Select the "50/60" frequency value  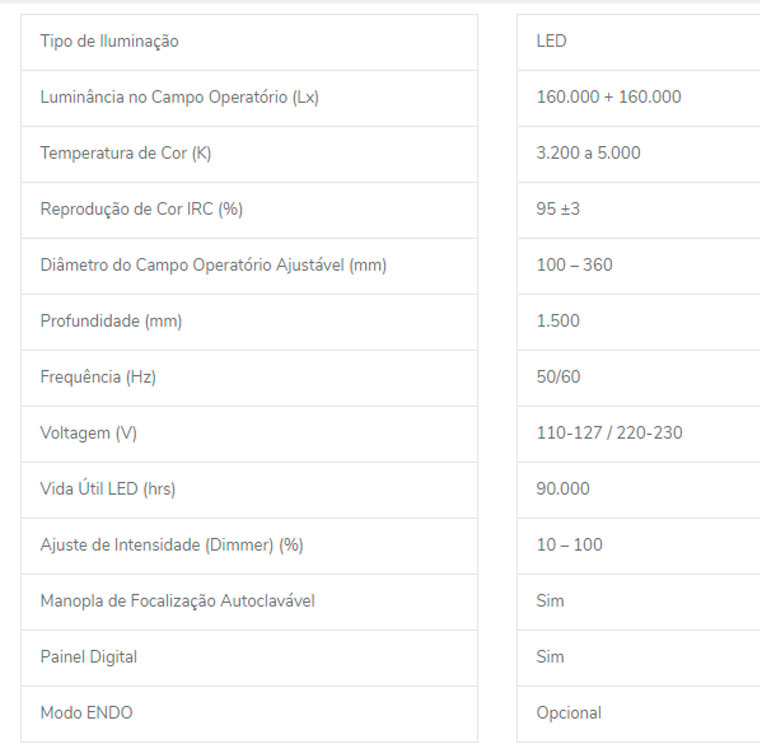click(x=558, y=378)
